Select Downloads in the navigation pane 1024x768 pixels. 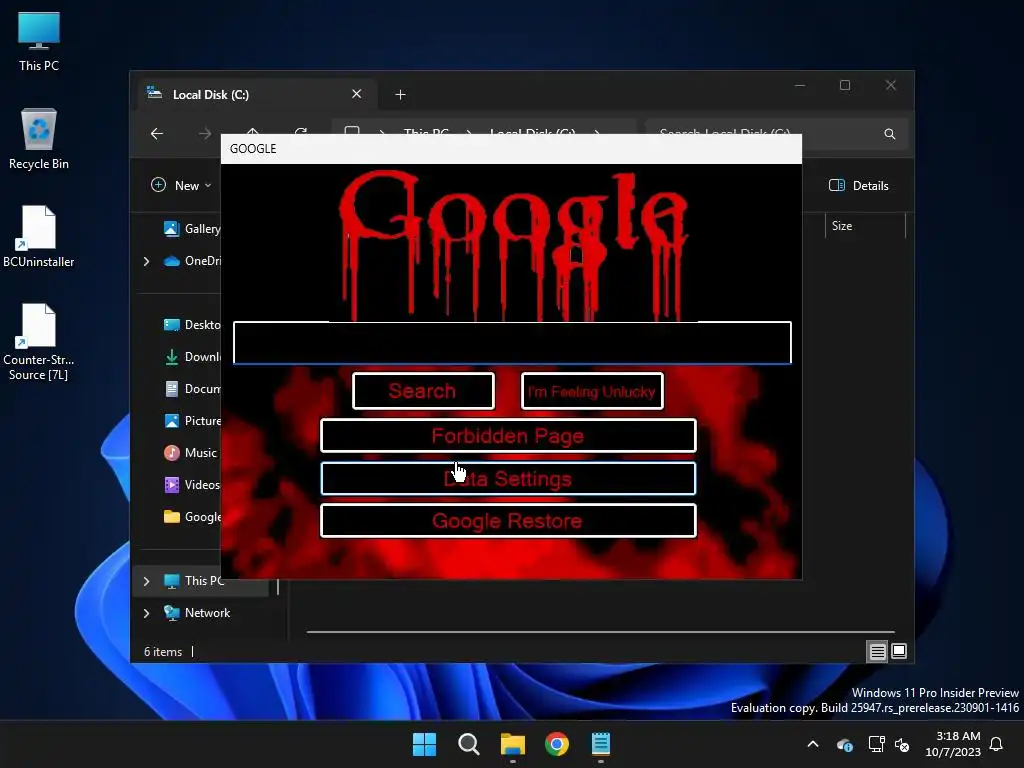pyautogui.click(x=191, y=357)
